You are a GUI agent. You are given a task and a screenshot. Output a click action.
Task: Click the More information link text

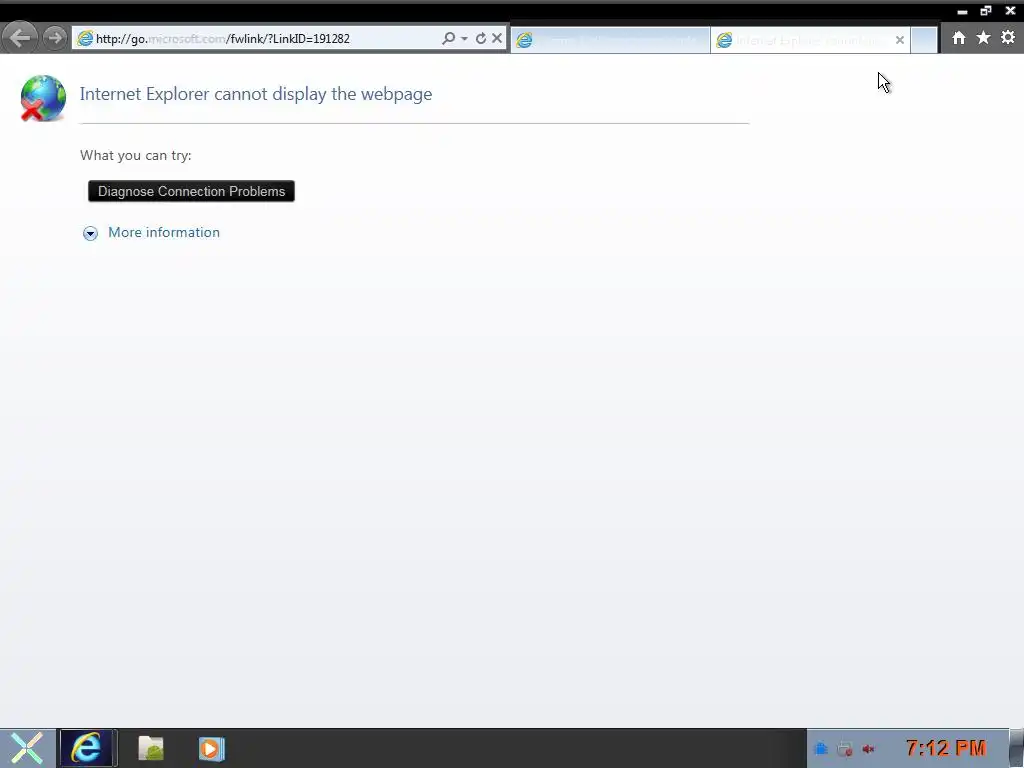(164, 232)
